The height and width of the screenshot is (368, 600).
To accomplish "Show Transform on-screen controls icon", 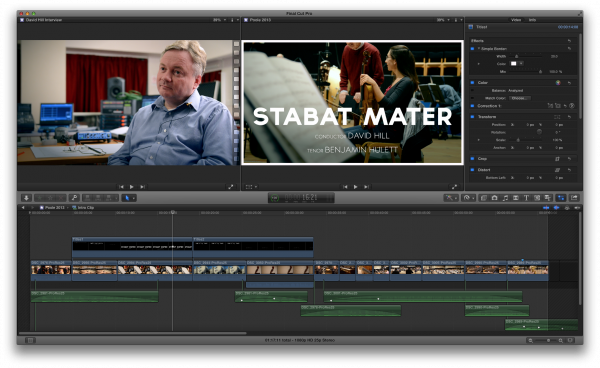I will 557,117.
